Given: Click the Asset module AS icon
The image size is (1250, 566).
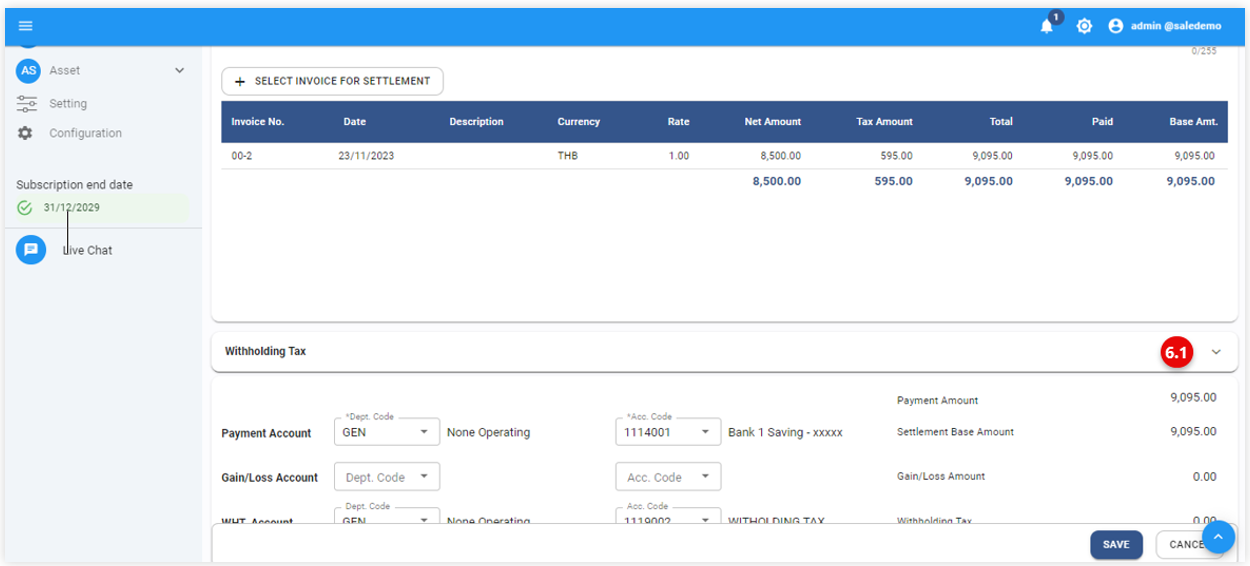Looking at the screenshot, I should [29, 71].
